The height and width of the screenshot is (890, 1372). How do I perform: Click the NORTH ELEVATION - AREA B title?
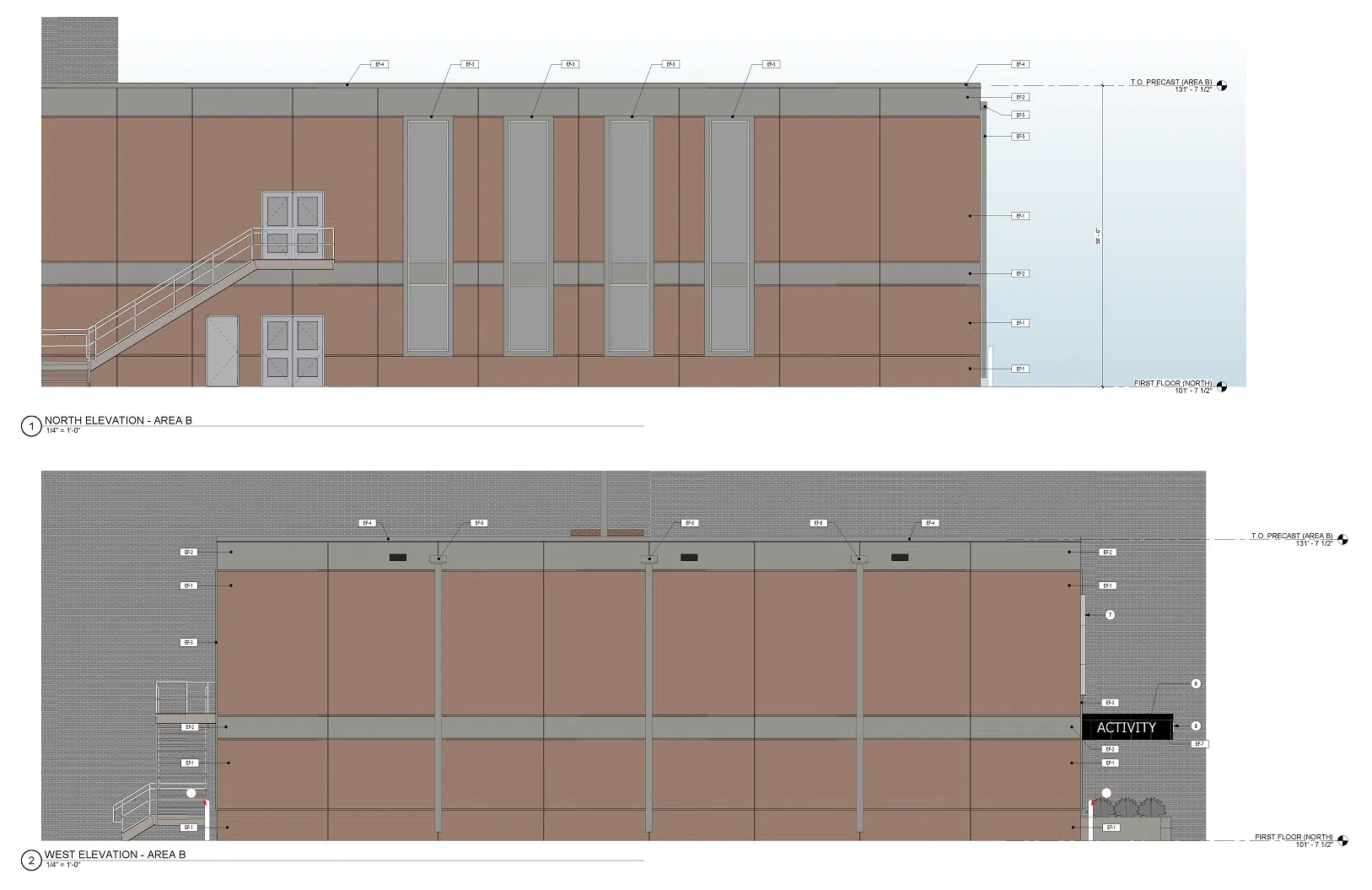coord(118,420)
